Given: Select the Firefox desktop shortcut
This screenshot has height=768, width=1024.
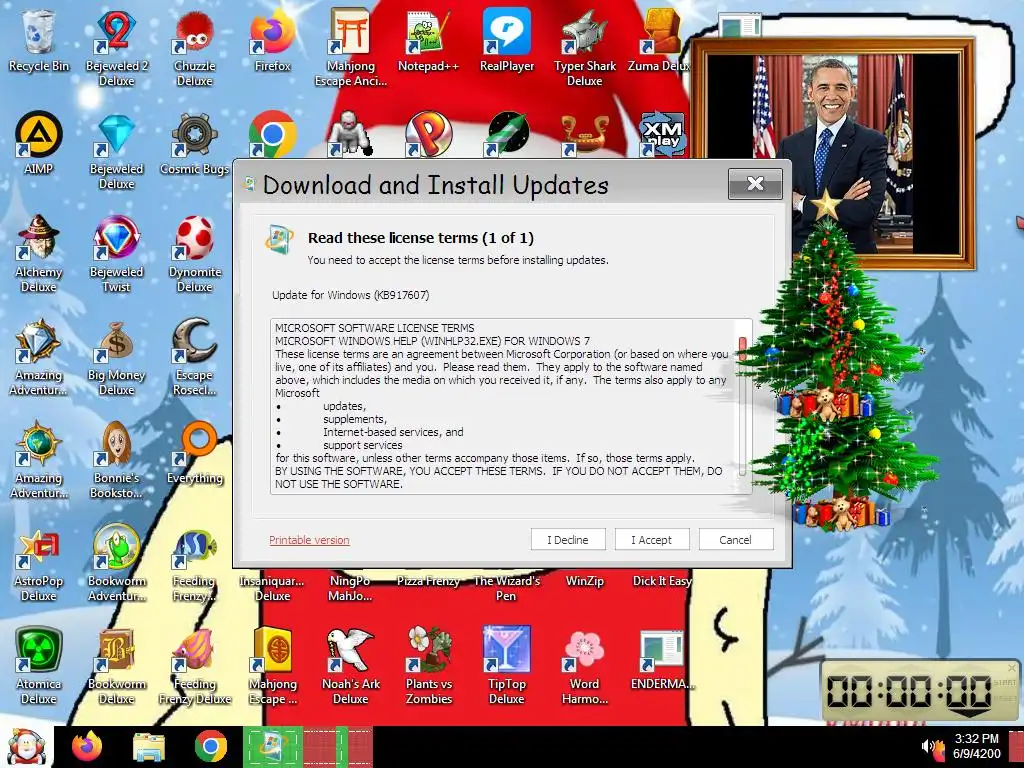Looking at the screenshot, I should [272, 41].
